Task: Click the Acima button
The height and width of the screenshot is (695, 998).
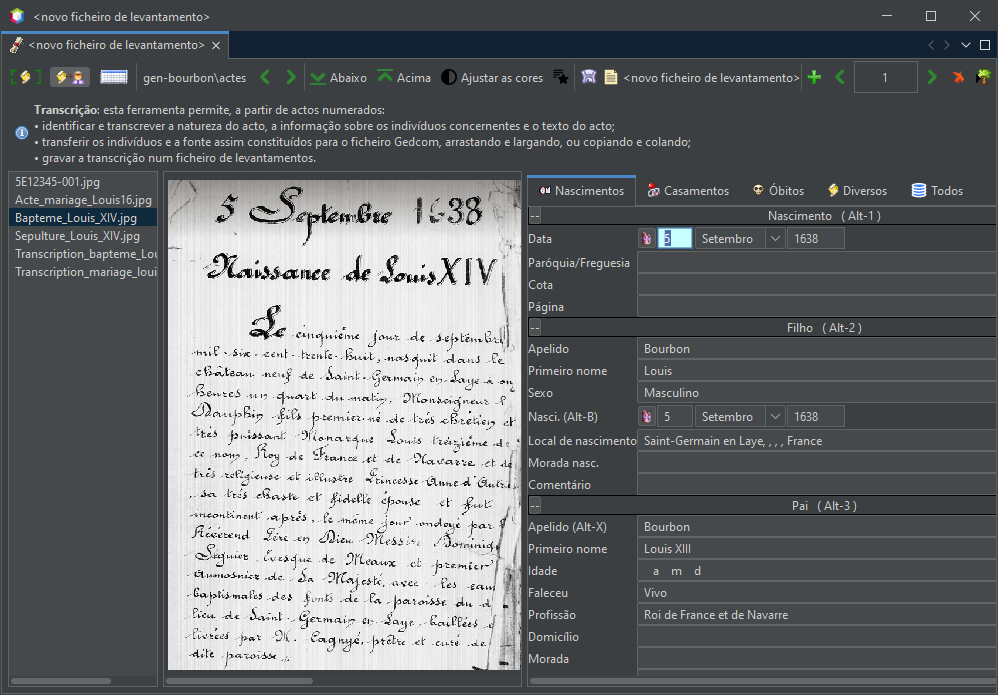Action: tap(404, 78)
